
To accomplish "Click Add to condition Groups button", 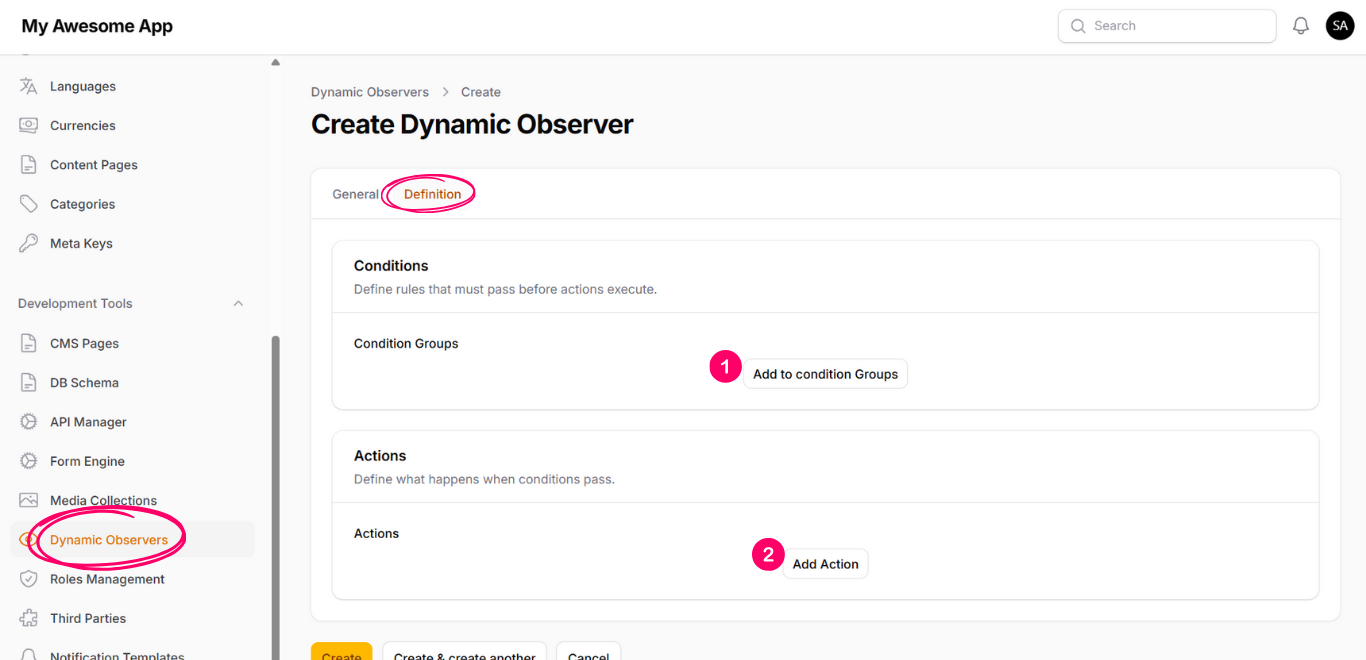I will 825,374.
